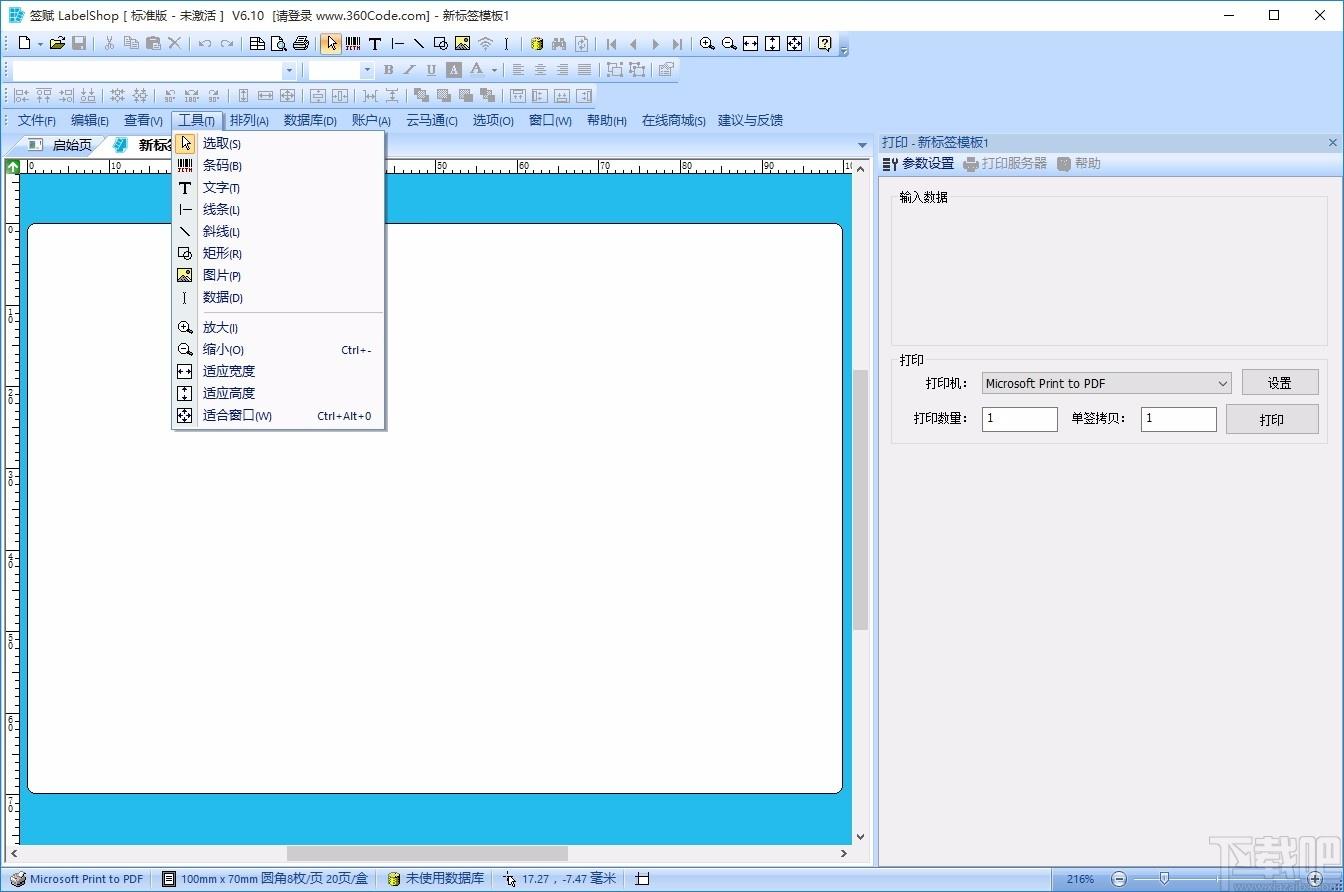Open the 编辑(E) menu
The width and height of the screenshot is (1344, 892).
click(90, 120)
